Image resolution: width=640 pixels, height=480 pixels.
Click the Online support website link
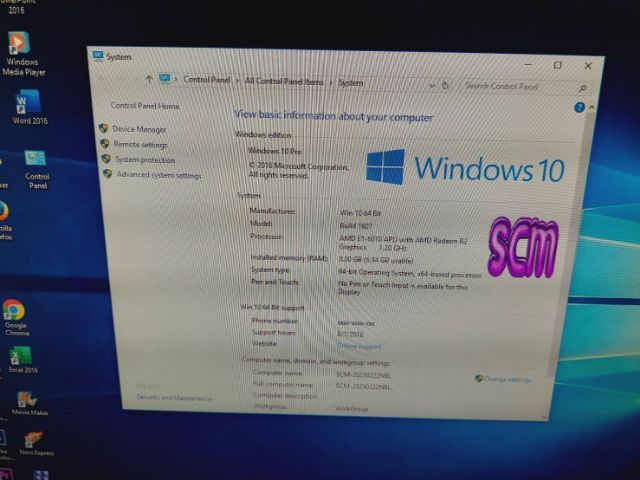[x=359, y=346]
